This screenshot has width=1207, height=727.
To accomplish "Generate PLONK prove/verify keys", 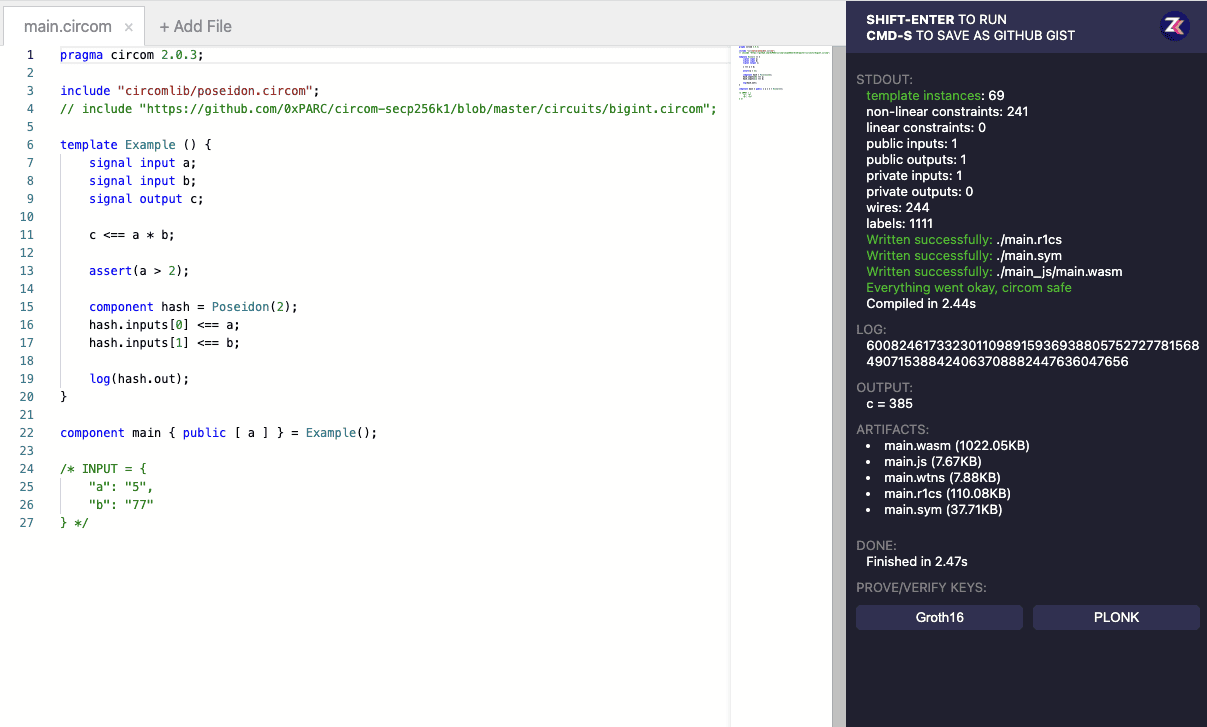I will tap(1116, 617).
